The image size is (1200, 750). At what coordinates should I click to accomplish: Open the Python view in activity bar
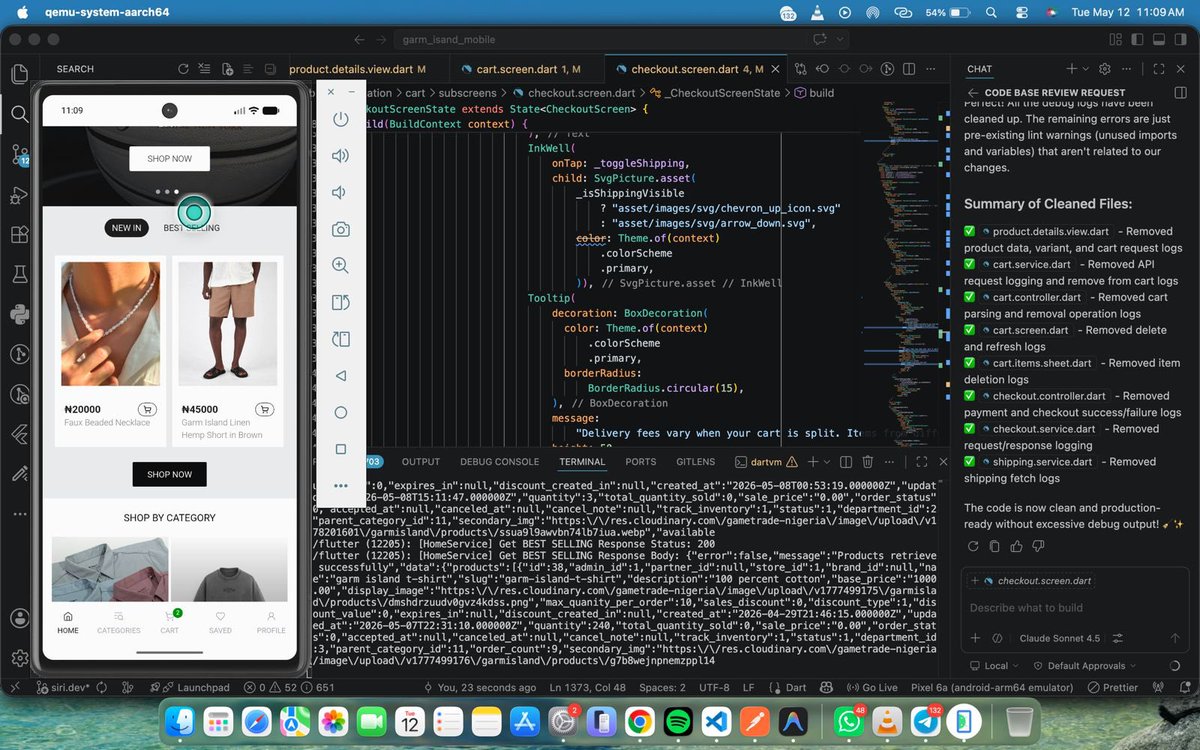tap(19, 314)
